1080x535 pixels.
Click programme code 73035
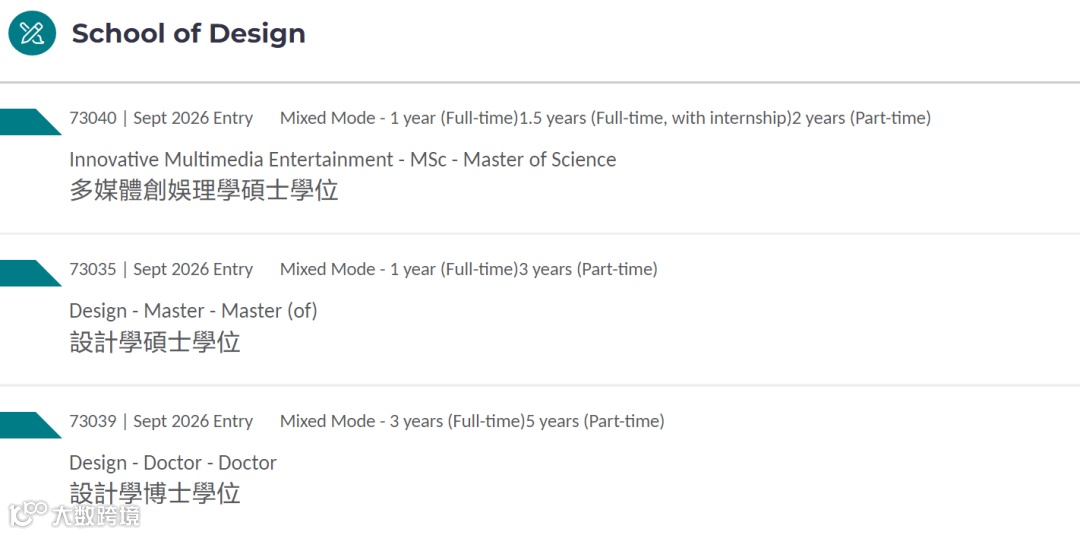point(92,269)
